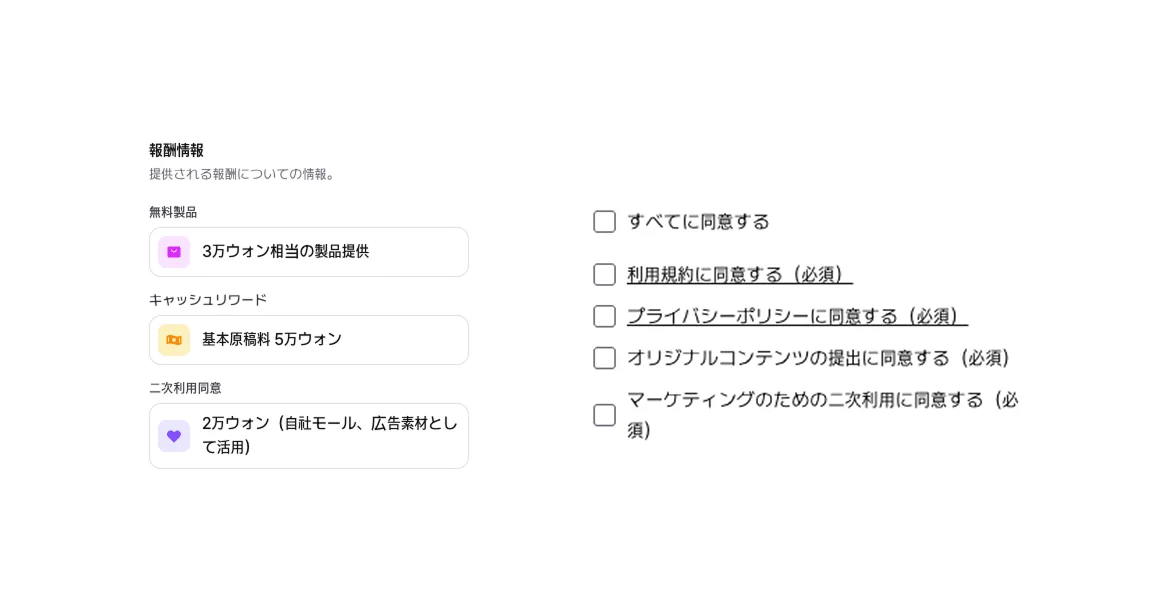Click the pink product icon under 無料製品
The image size is (1149, 613).
click(174, 252)
